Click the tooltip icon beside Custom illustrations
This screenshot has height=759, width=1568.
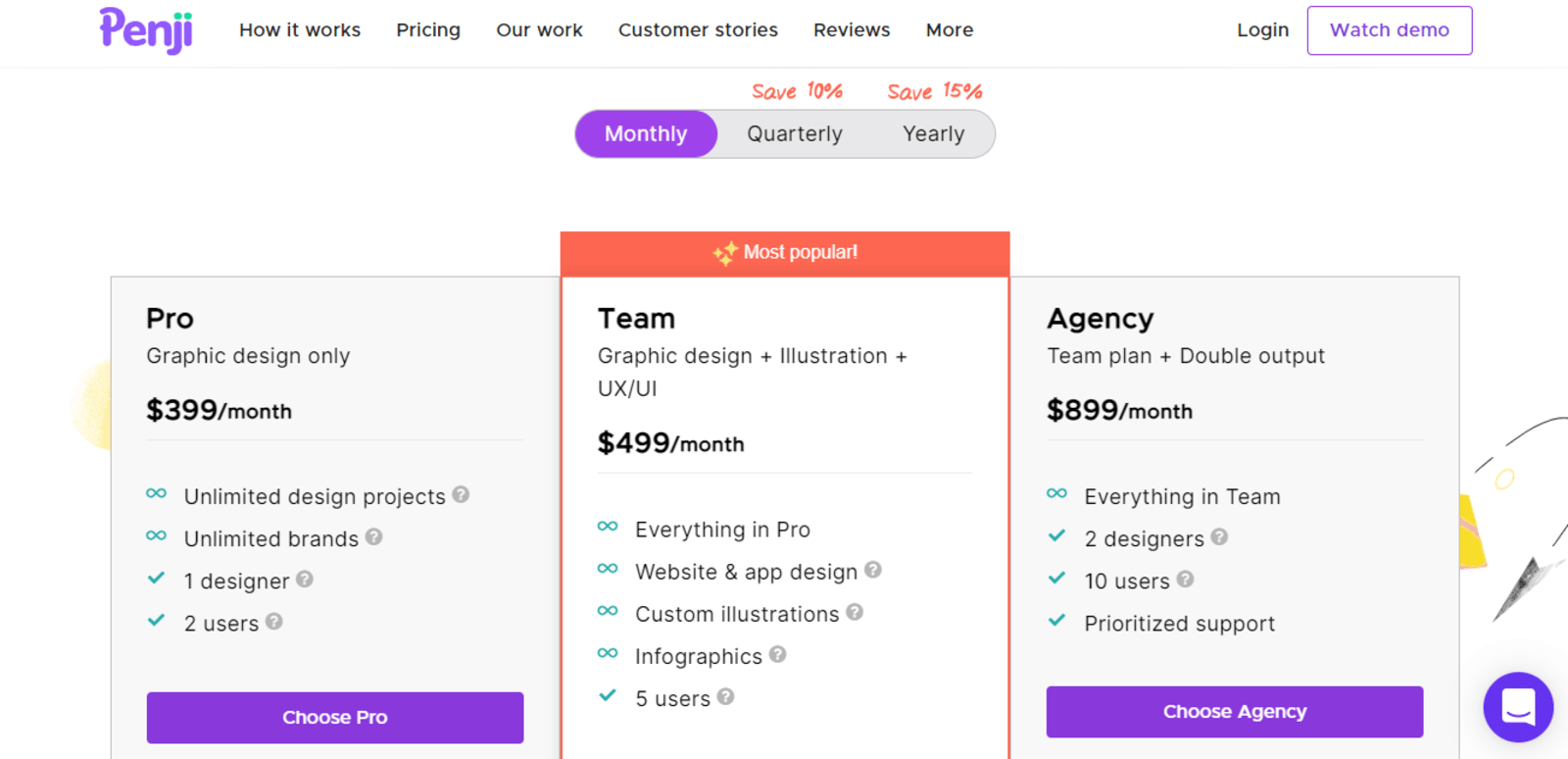tap(854, 613)
